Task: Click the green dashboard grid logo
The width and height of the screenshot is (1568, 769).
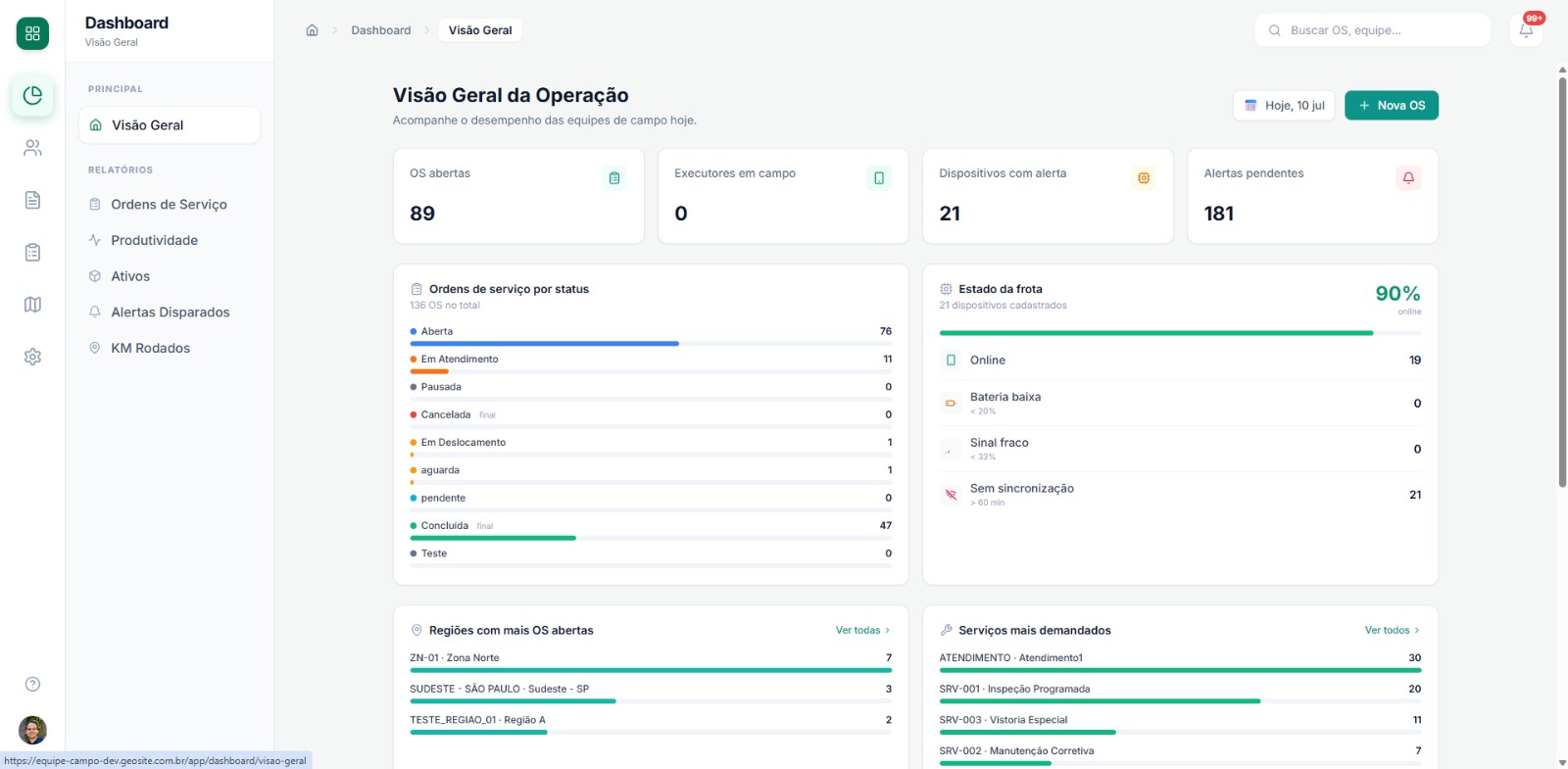Action: click(32, 33)
